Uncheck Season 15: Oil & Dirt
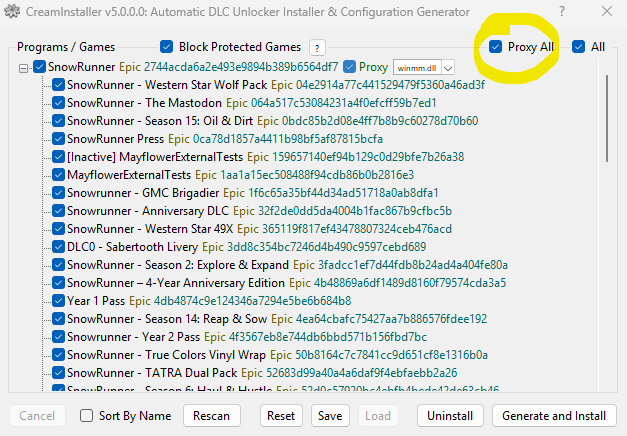 (58, 121)
